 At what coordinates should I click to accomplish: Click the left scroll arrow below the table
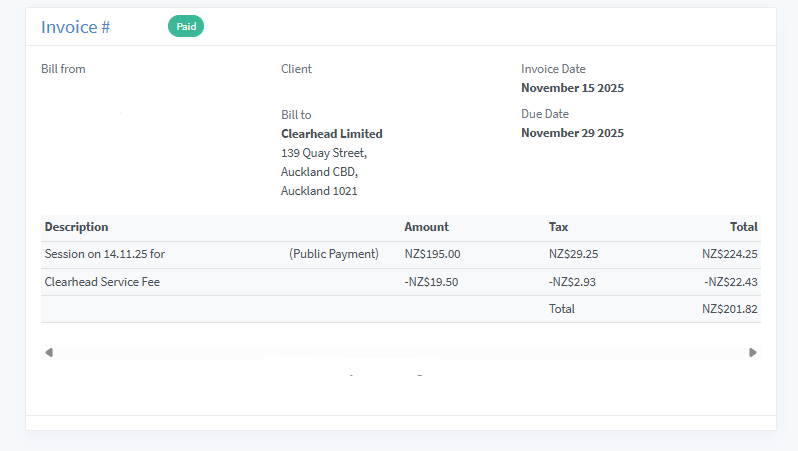pyautogui.click(x=49, y=352)
